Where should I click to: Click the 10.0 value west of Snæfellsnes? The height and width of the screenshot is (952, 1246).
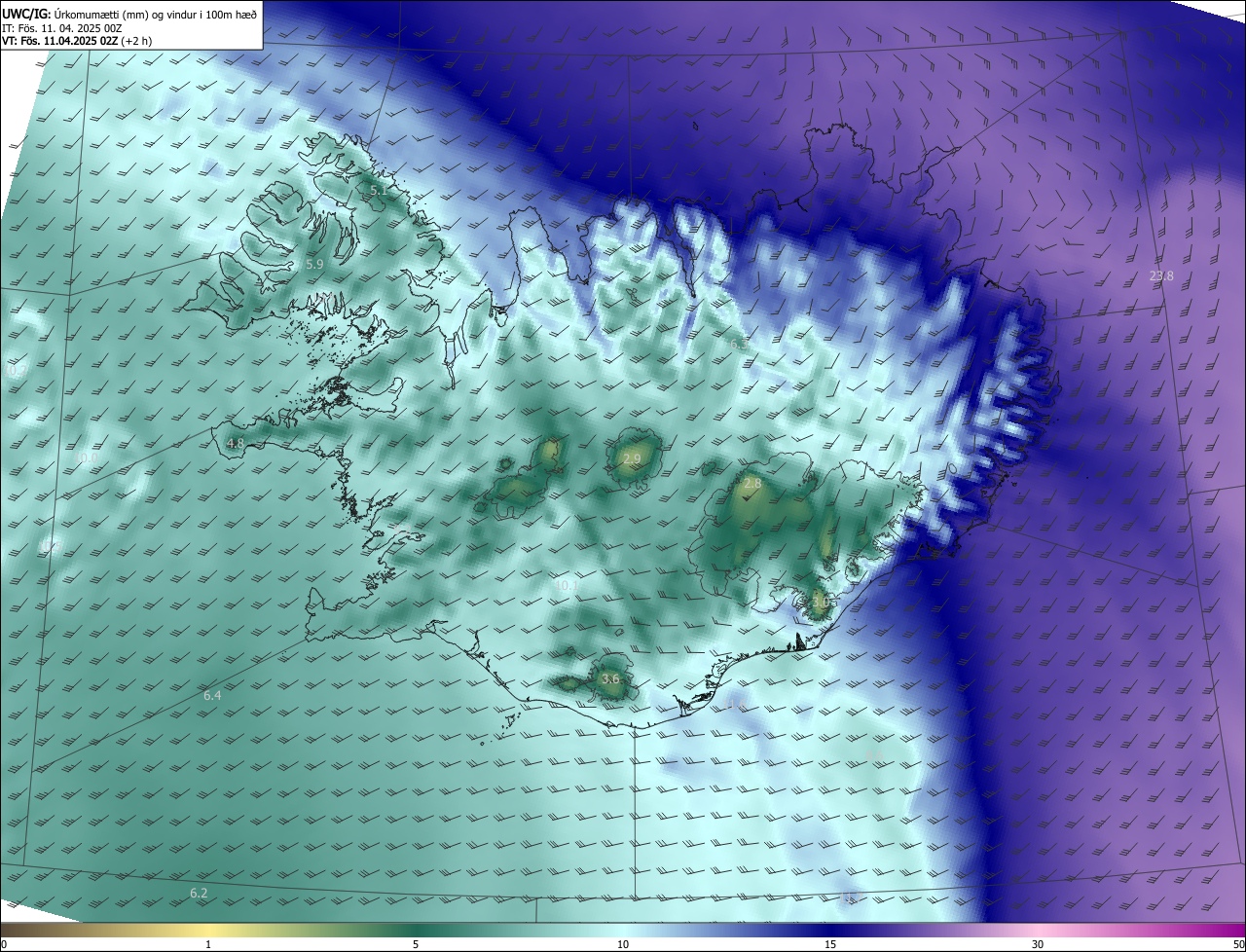[88, 458]
